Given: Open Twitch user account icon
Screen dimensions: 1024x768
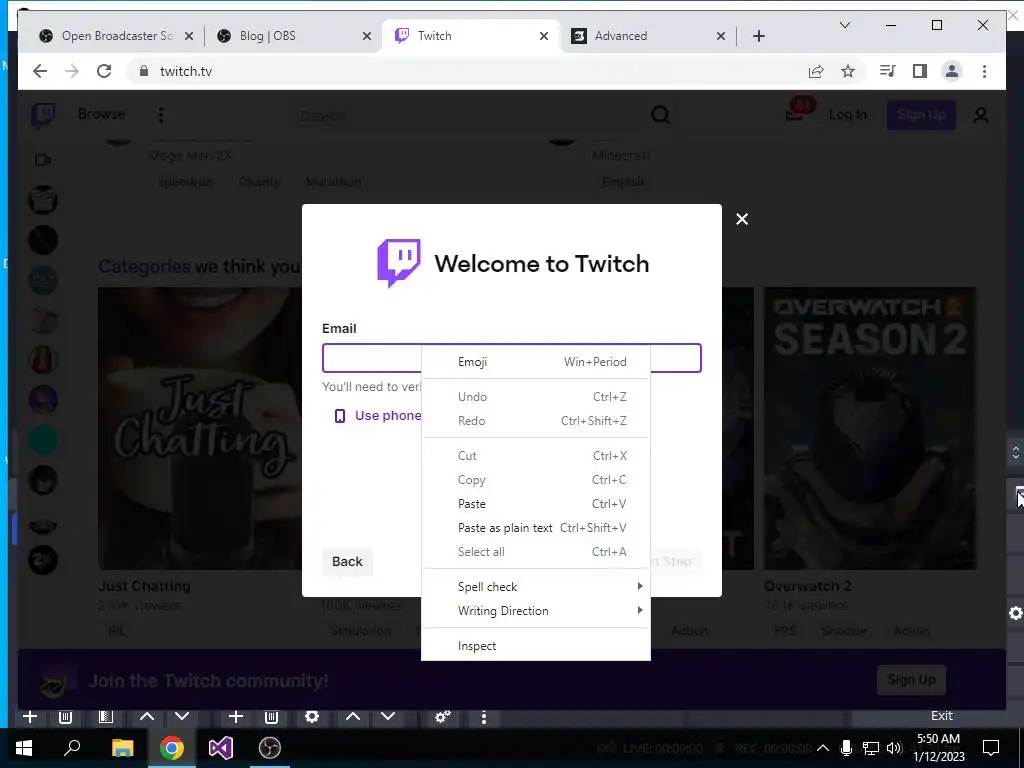Looking at the screenshot, I should click(x=980, y=116).
